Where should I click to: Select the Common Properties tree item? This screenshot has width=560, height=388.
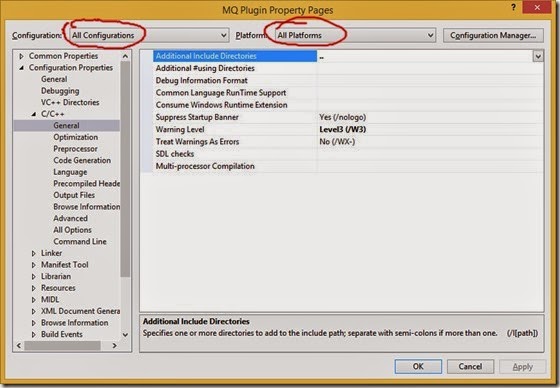pyautogui.click(x=63, y=56)
